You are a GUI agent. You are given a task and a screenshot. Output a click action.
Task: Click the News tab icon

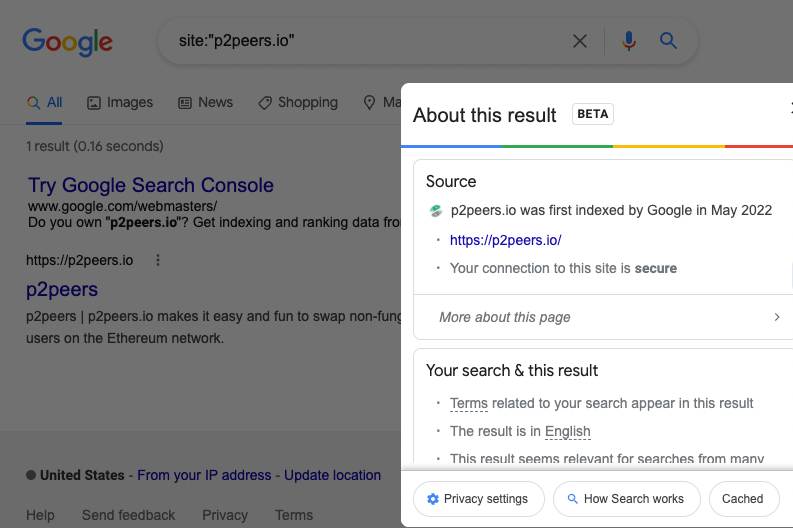(185, 103)
